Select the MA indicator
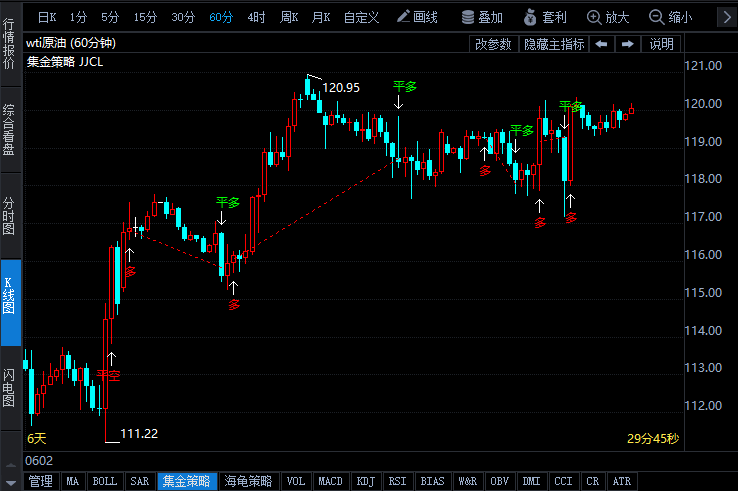The width and height of the screenshot is (738, 491). click(x=72, y=481)
